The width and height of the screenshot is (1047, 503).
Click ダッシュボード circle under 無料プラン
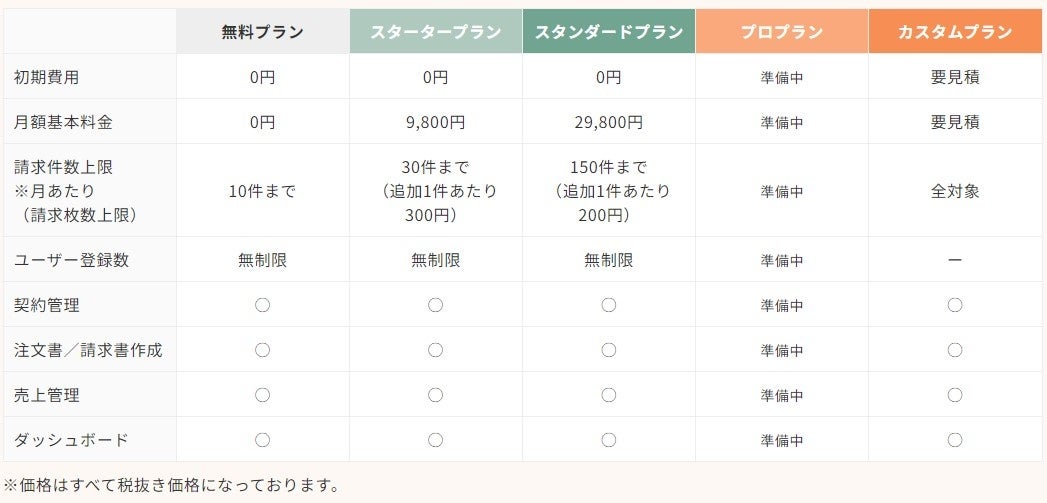tap(262, 440)
